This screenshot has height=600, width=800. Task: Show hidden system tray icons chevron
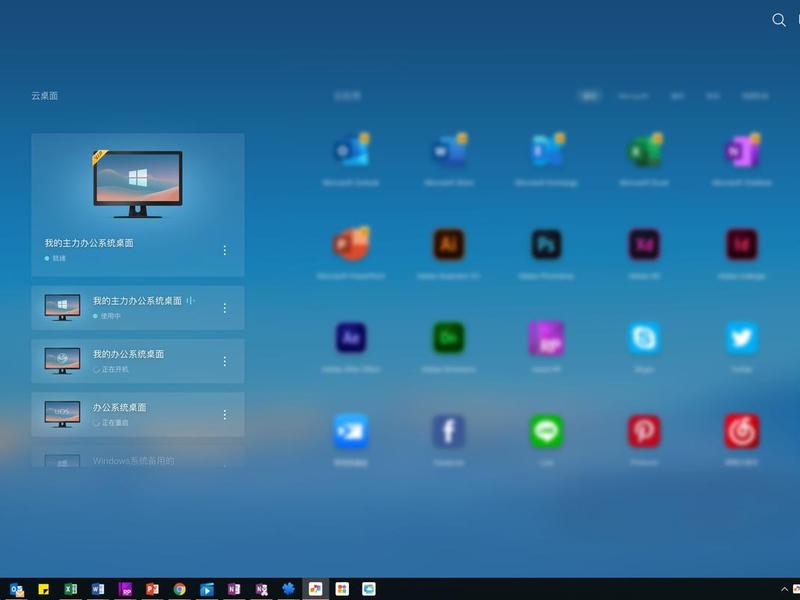pos(784,589)
